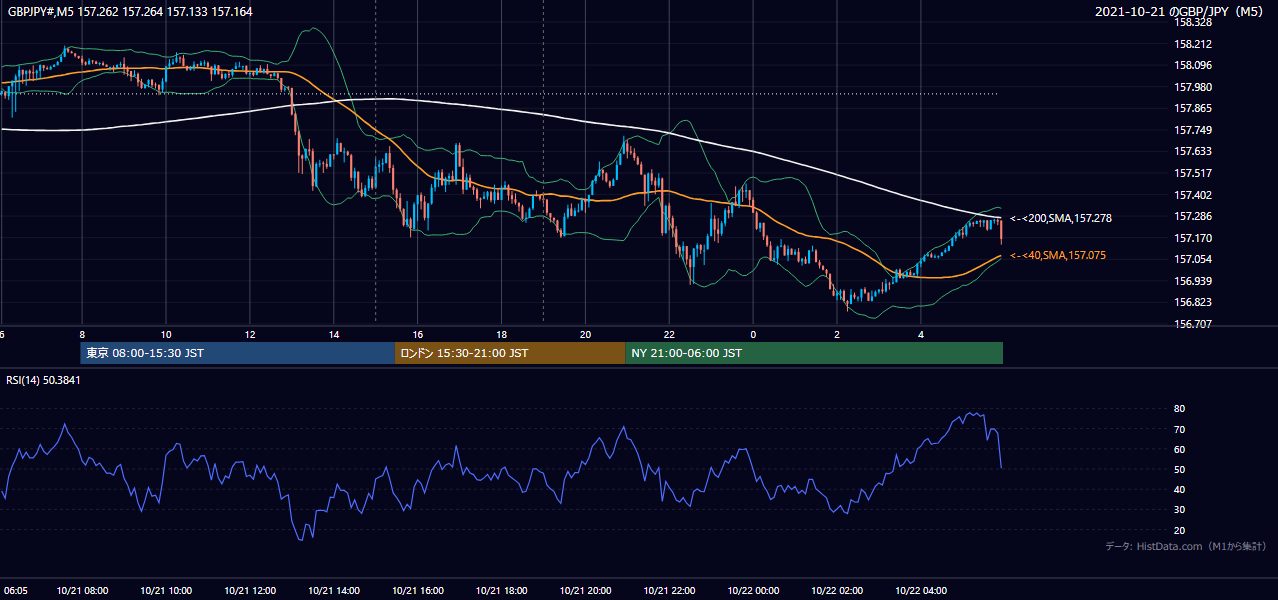The width and height of the screenshot is (1278, 600).
Task: Select the NY 21:00-06:00 JST session bar
Action: [x=814, y=353]
